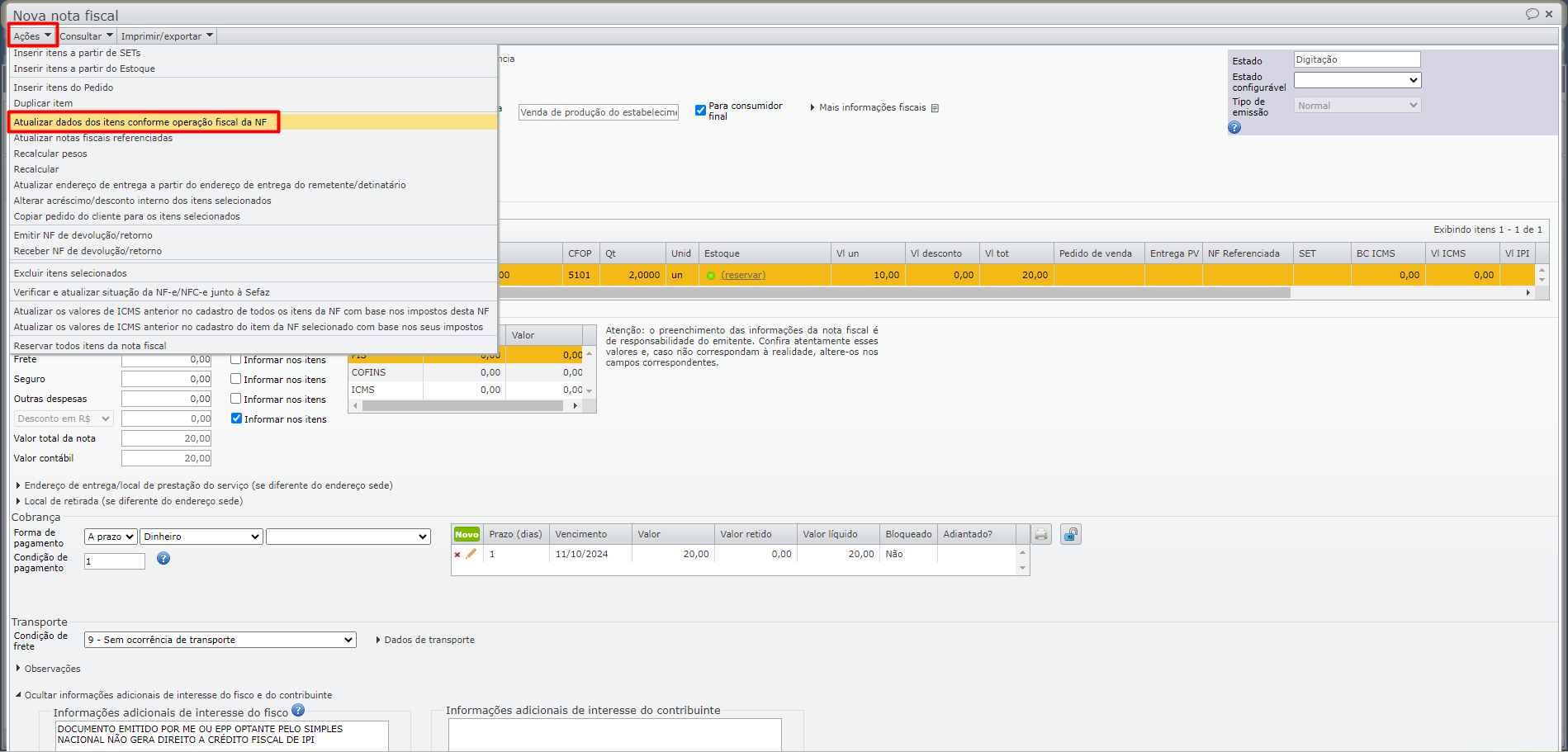Expand Endereço de entrega/local de prestação section
The height and width of the screenshot is (752, 1568).
(x=205, y=485)
